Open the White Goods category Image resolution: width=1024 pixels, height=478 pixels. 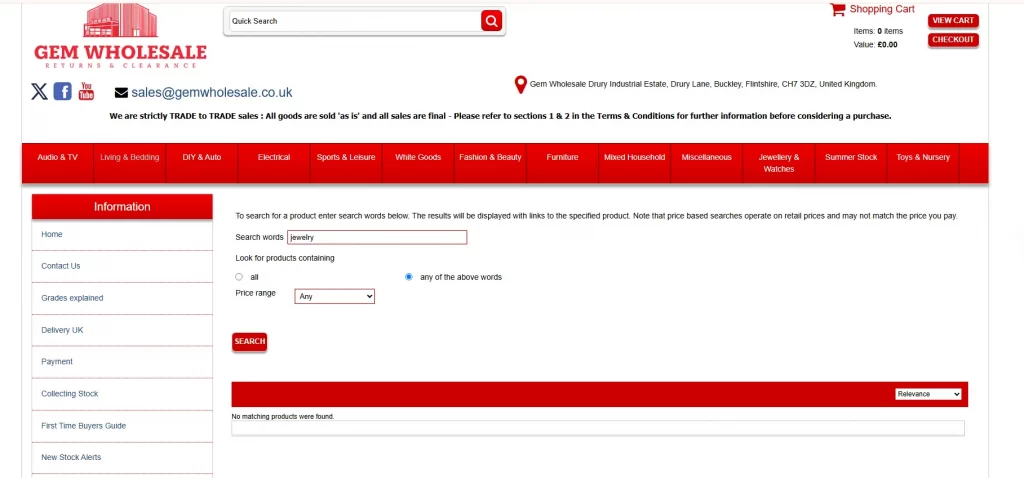tap(418, 157)
